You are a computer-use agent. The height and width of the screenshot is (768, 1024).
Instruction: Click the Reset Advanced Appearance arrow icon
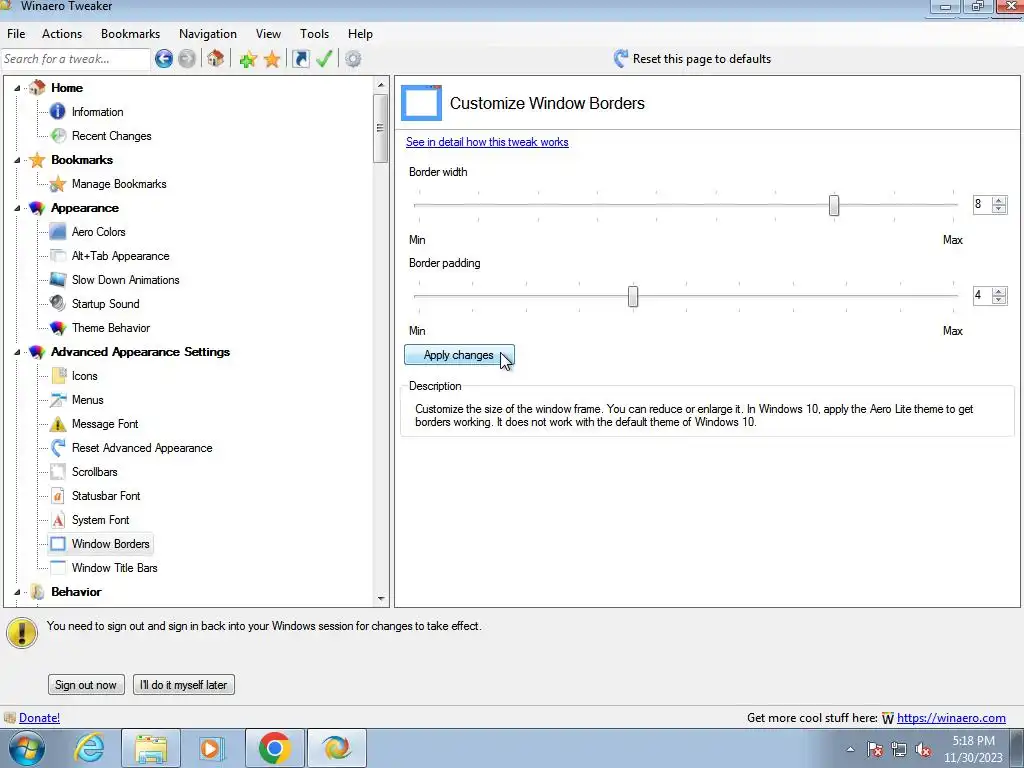pos(57,448)
